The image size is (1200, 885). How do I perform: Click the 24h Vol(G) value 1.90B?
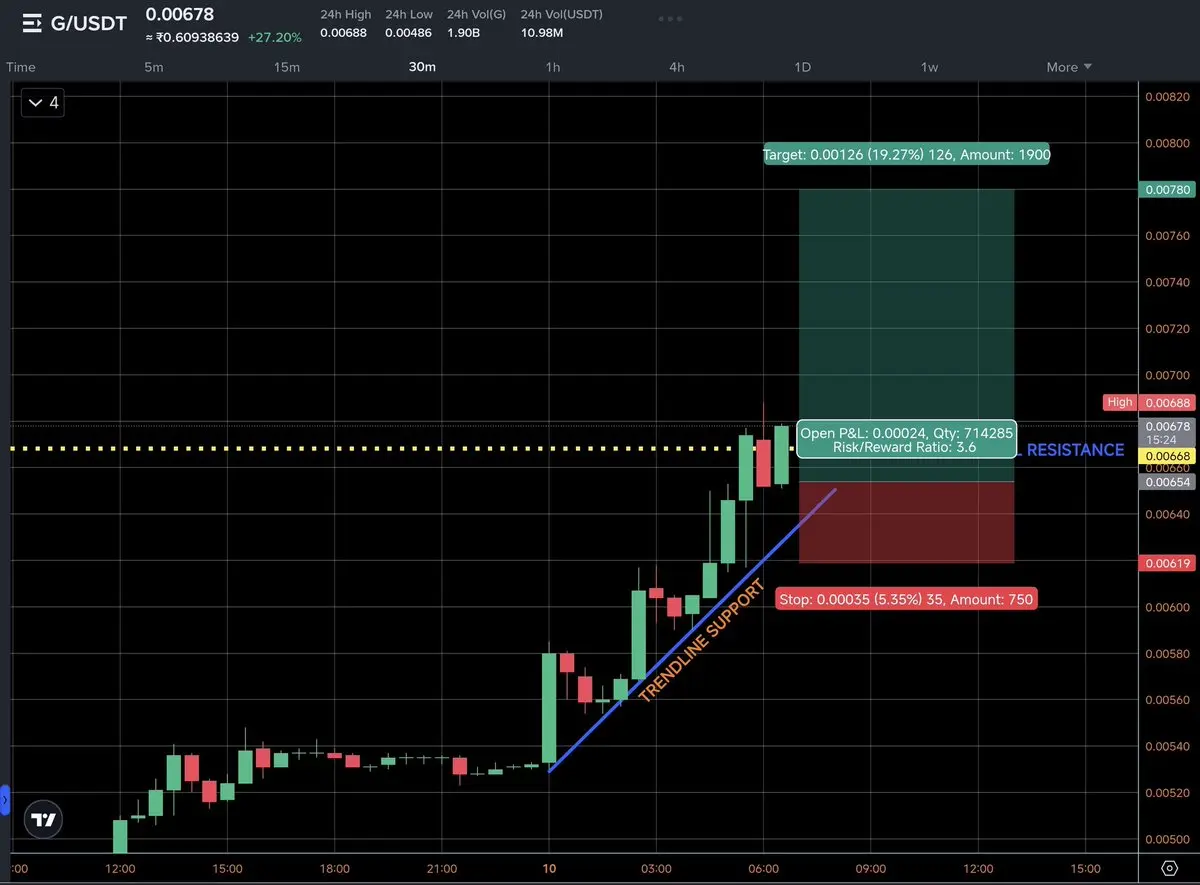(x=464, y=33)
